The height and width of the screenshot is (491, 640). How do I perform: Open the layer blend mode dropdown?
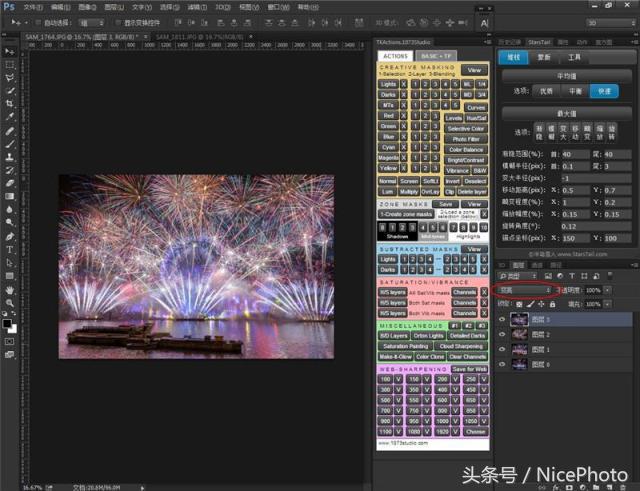(x=525, y=290)
